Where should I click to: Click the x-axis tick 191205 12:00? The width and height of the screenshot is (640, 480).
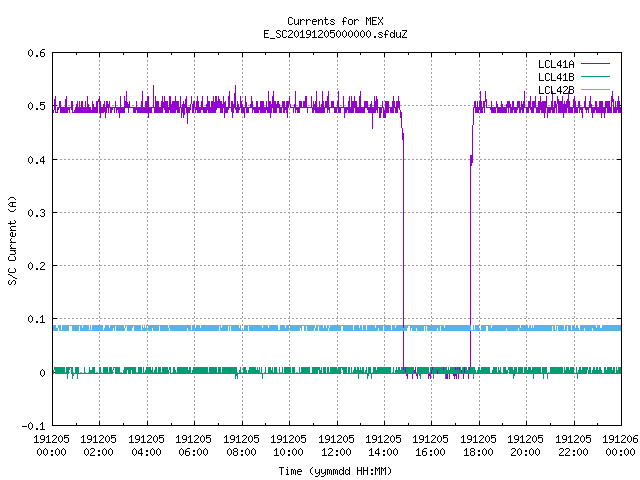click(336, 445)
